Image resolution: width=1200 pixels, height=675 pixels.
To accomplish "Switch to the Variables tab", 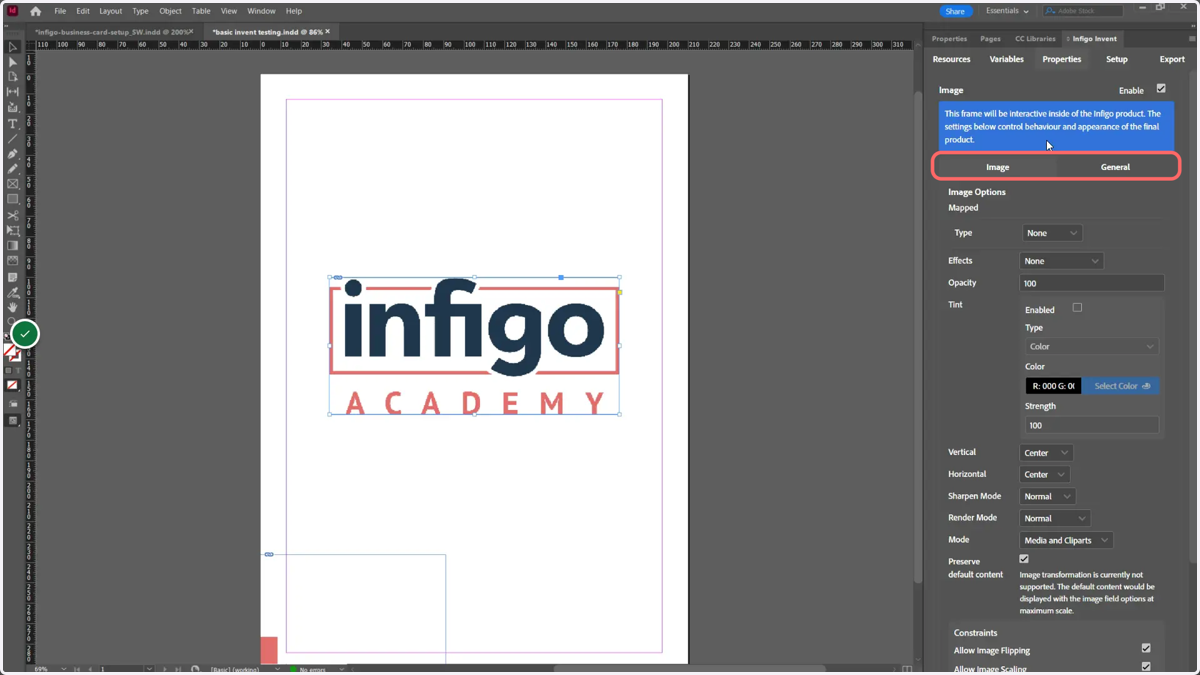I will point(1006,59).
